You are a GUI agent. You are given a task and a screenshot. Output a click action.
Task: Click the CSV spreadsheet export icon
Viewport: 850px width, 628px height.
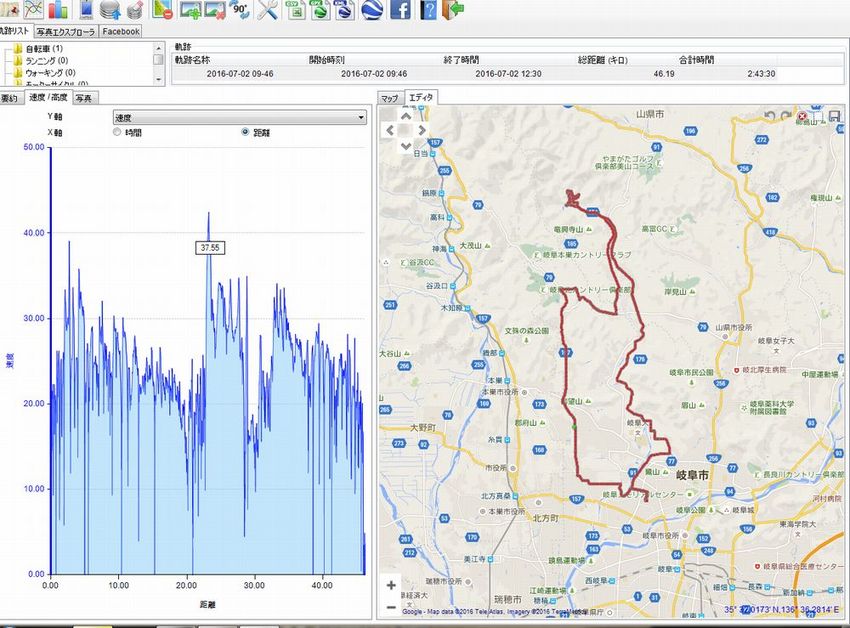click(x=295, y=9)
